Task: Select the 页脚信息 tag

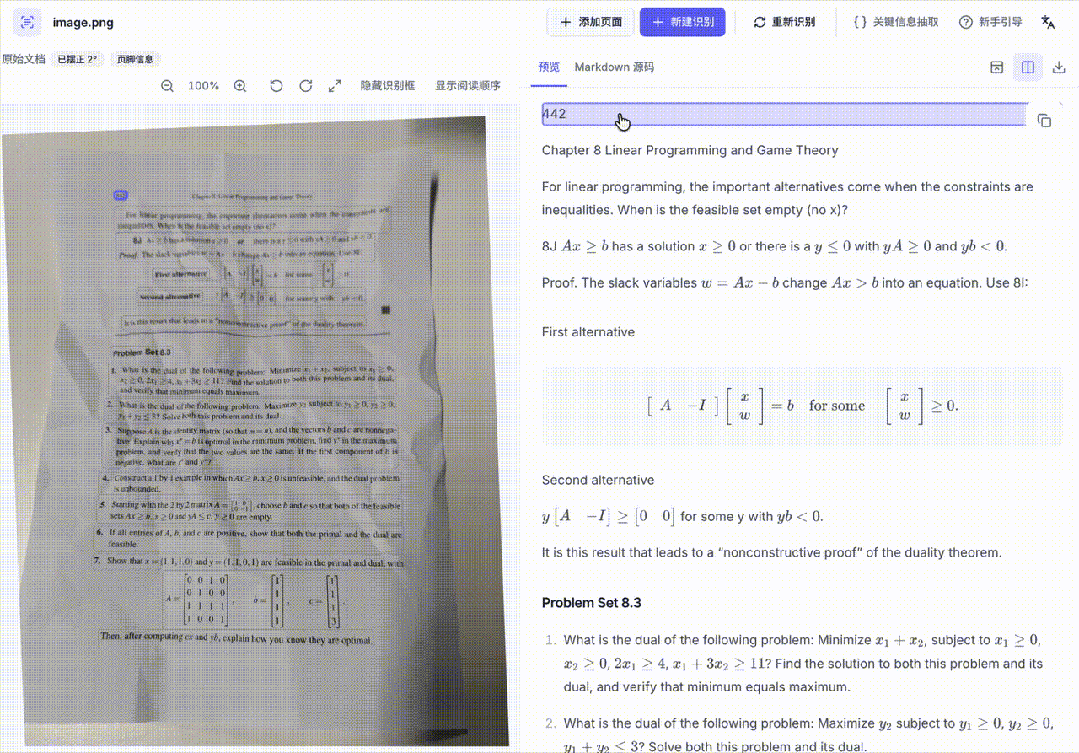Action: click(x=135, y=59)
